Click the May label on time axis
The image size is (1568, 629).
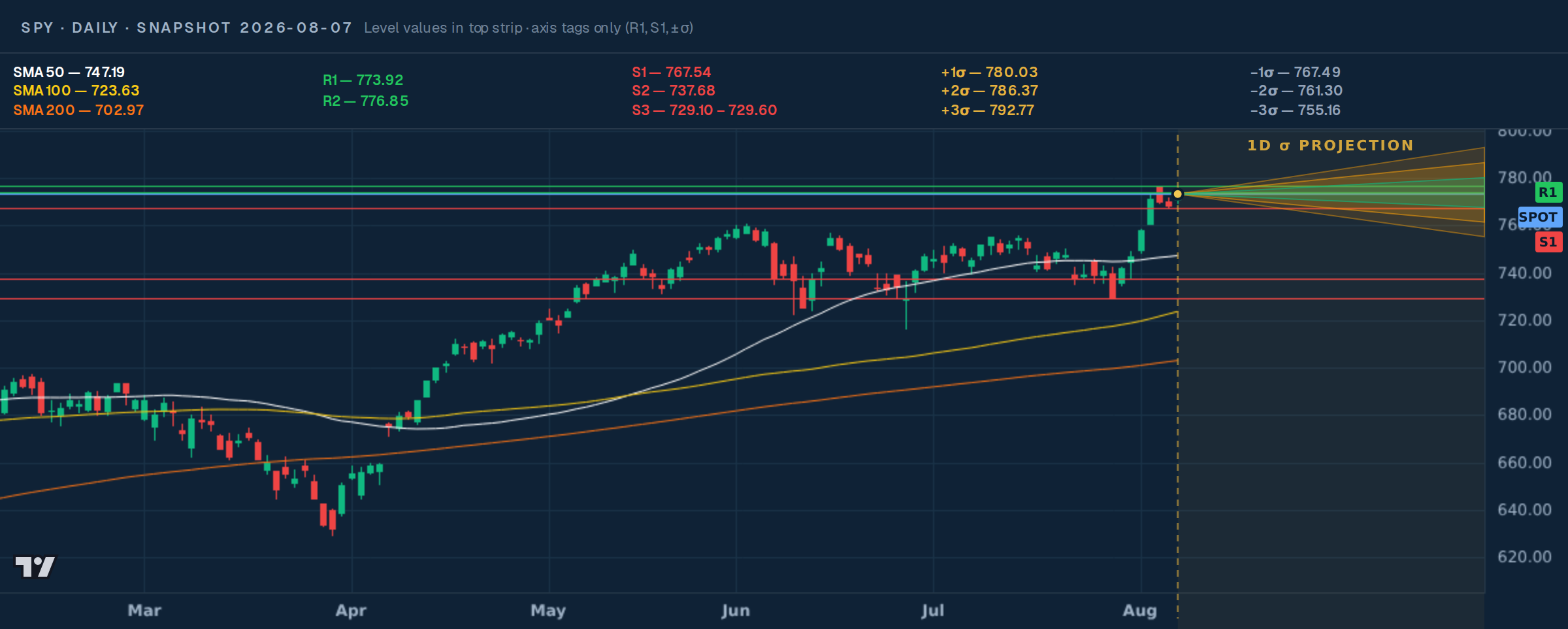[548, 610]
